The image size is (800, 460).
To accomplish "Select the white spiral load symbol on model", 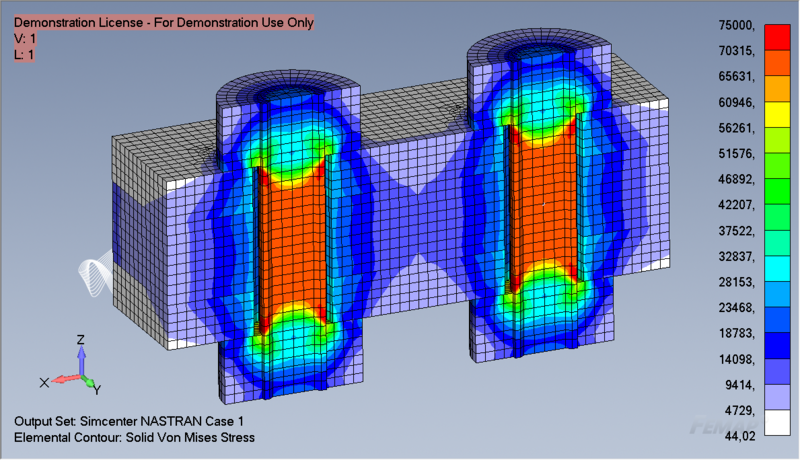I will point(95,272).
